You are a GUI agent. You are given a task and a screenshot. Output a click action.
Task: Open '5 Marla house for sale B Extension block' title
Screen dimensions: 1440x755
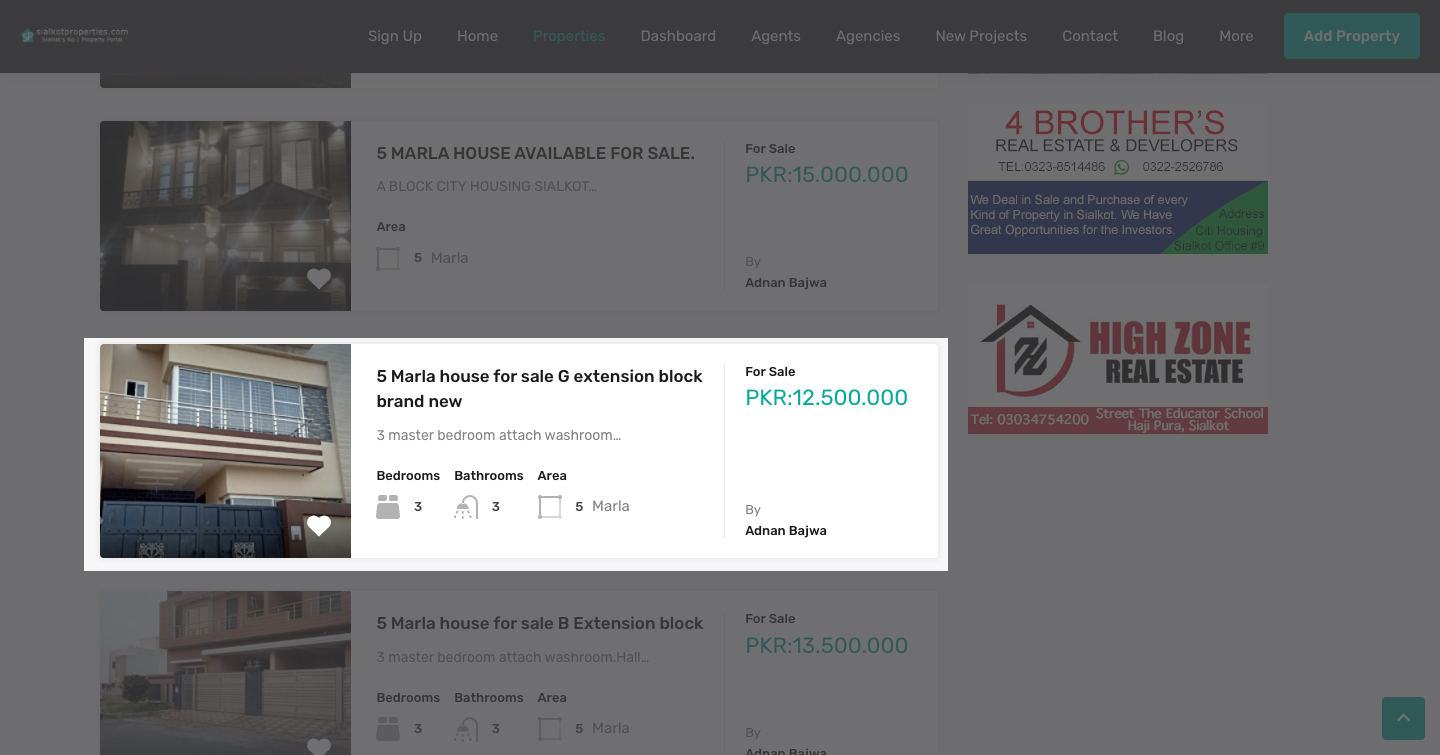click(x=540, y=623)
